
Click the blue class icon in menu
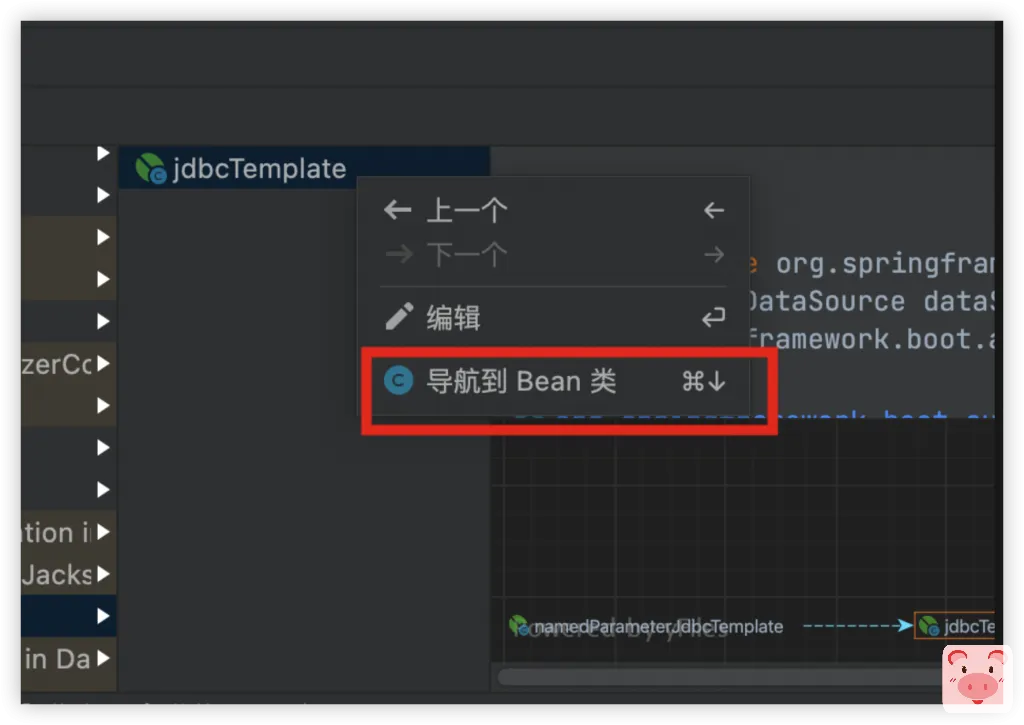398,381
